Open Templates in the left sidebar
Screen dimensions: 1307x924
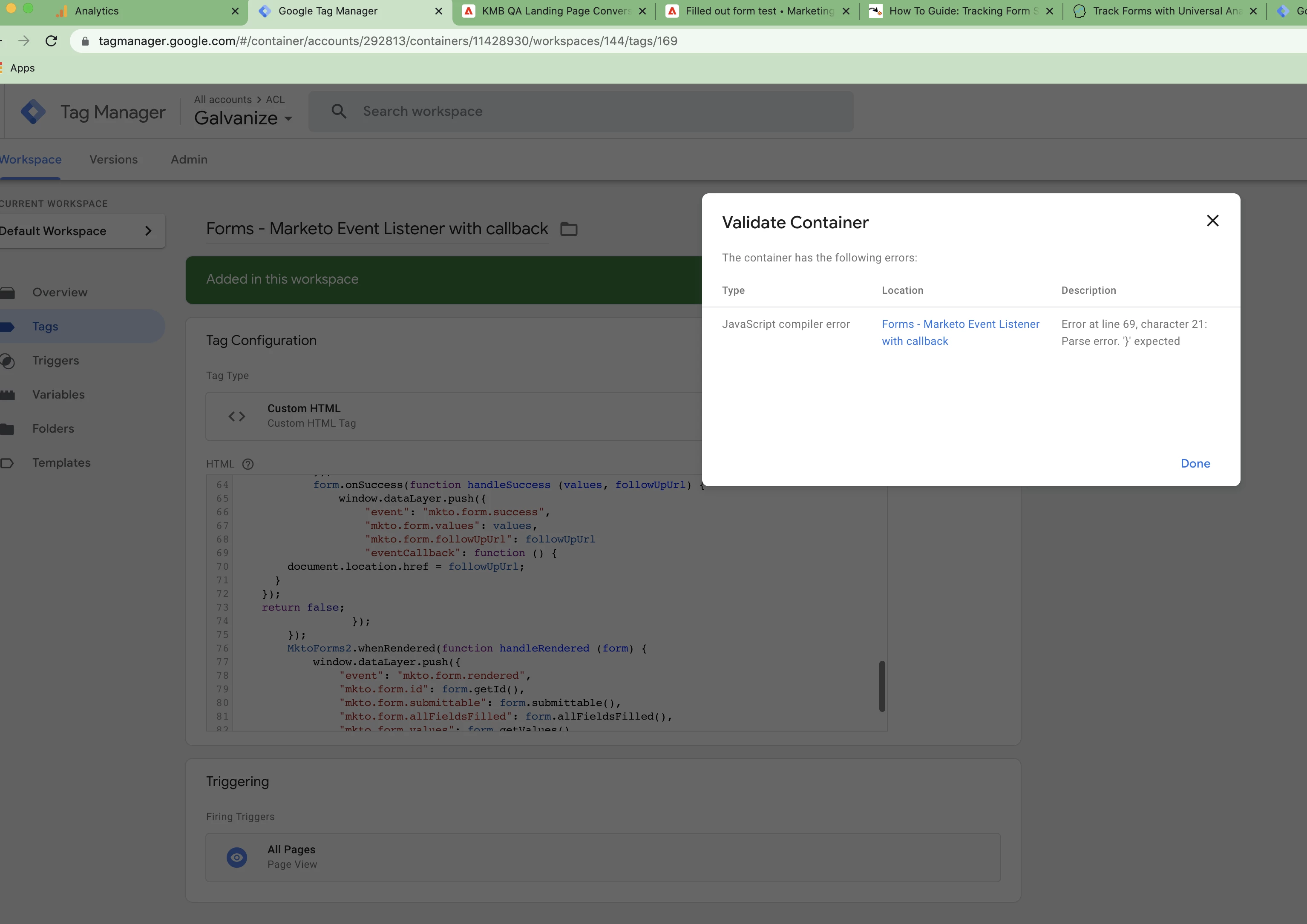(61, 462)
